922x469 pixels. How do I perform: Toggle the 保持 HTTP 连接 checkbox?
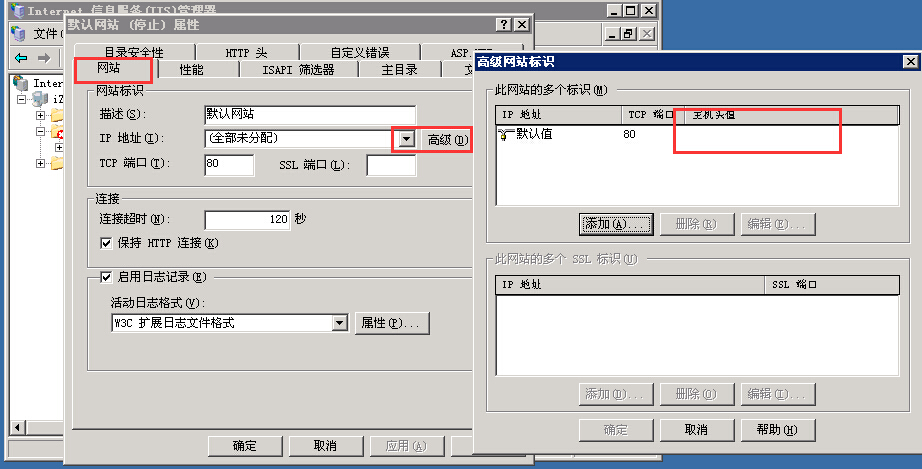106,243
